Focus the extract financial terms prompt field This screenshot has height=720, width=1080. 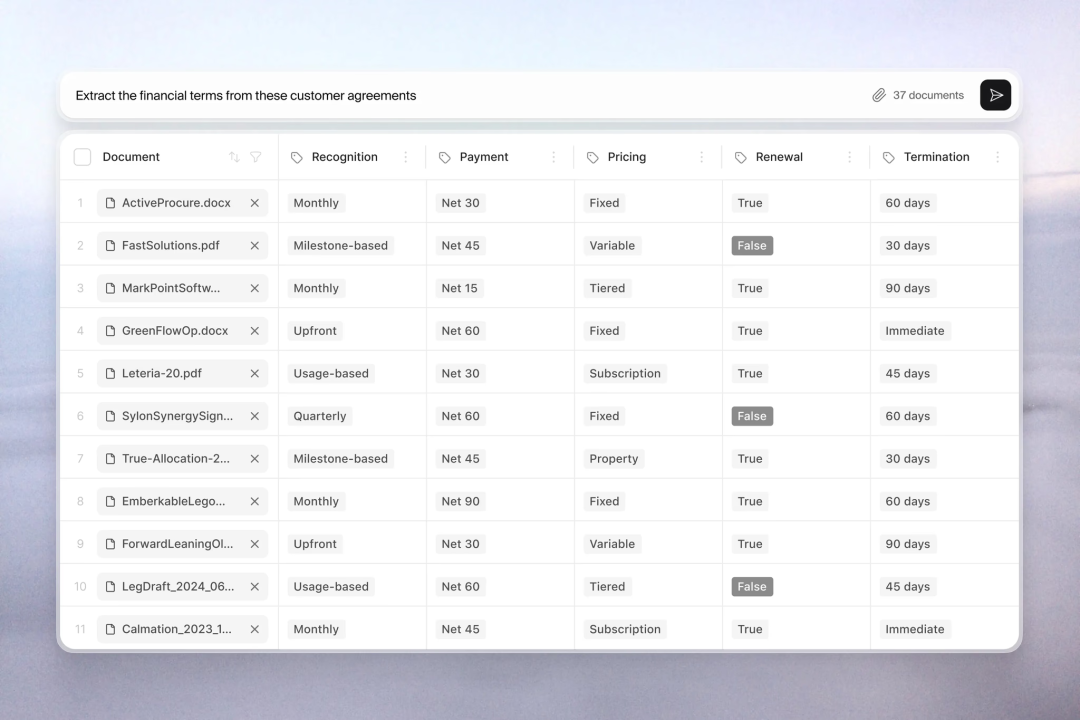(x=468, y=95)
